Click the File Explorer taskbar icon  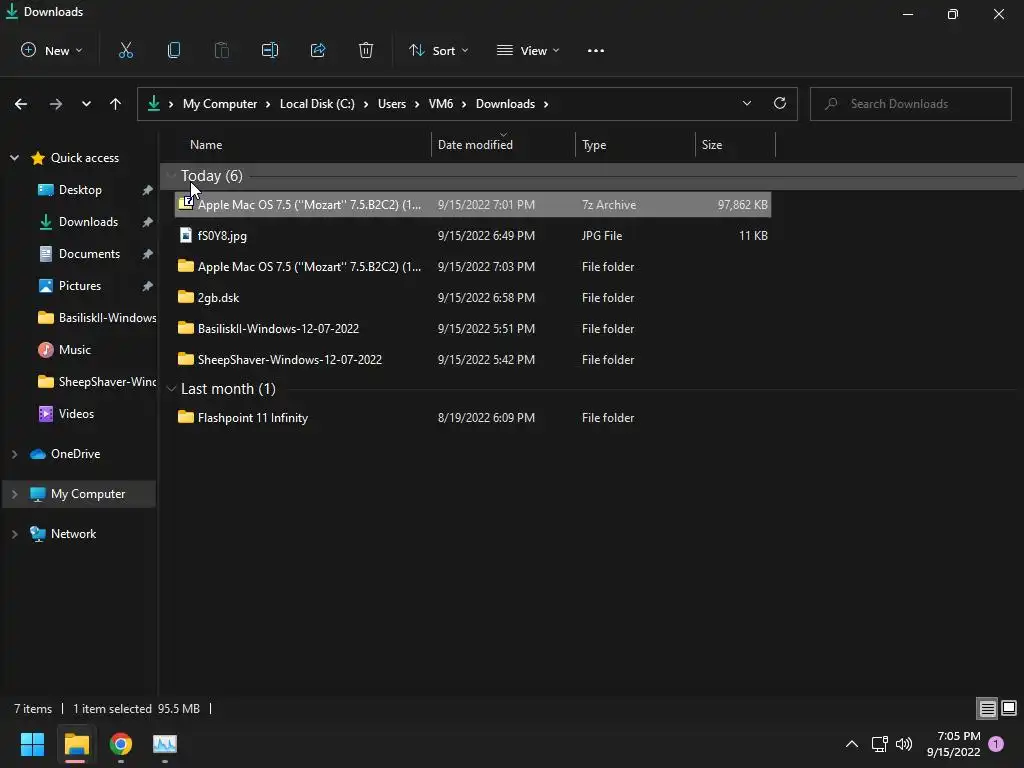(76, 744)
